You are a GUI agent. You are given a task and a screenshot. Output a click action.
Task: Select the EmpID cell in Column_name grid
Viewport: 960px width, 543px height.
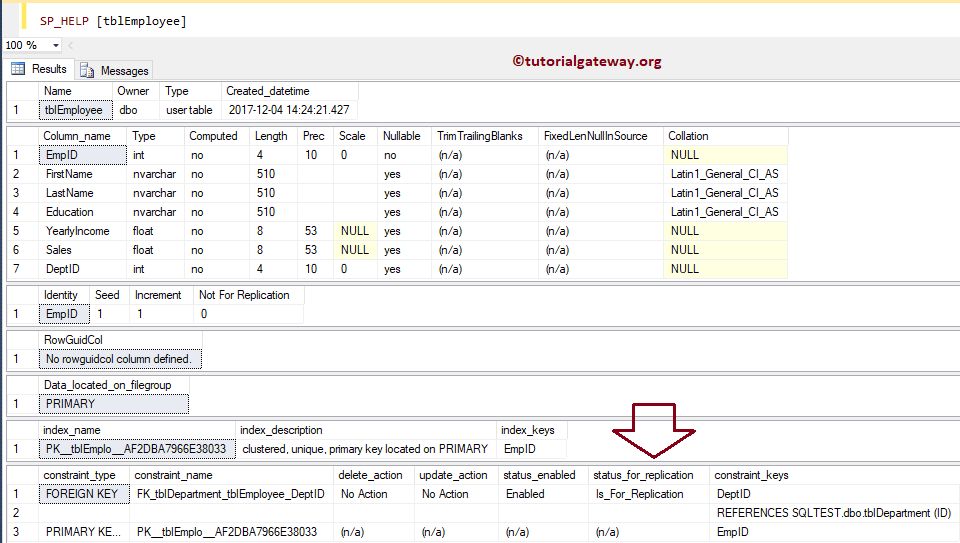click(x=83, y=155)
